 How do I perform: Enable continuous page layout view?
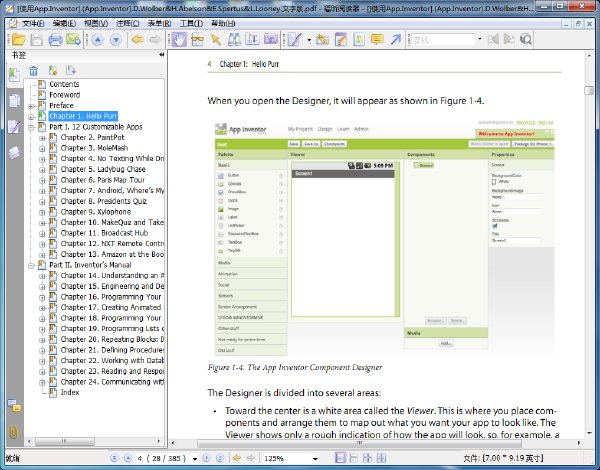(354, 458)
